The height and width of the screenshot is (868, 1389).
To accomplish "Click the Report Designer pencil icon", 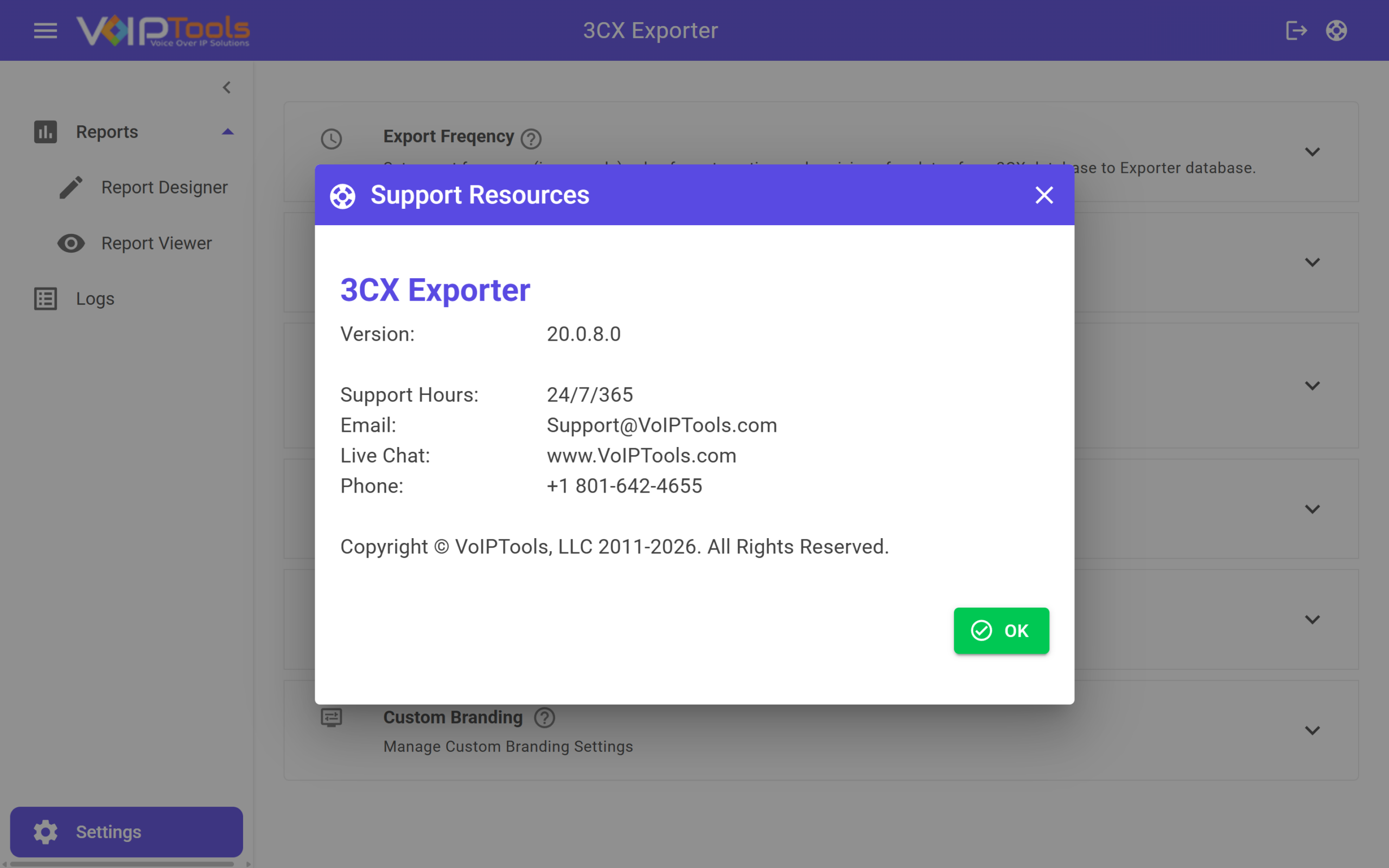I will (71, 187).
